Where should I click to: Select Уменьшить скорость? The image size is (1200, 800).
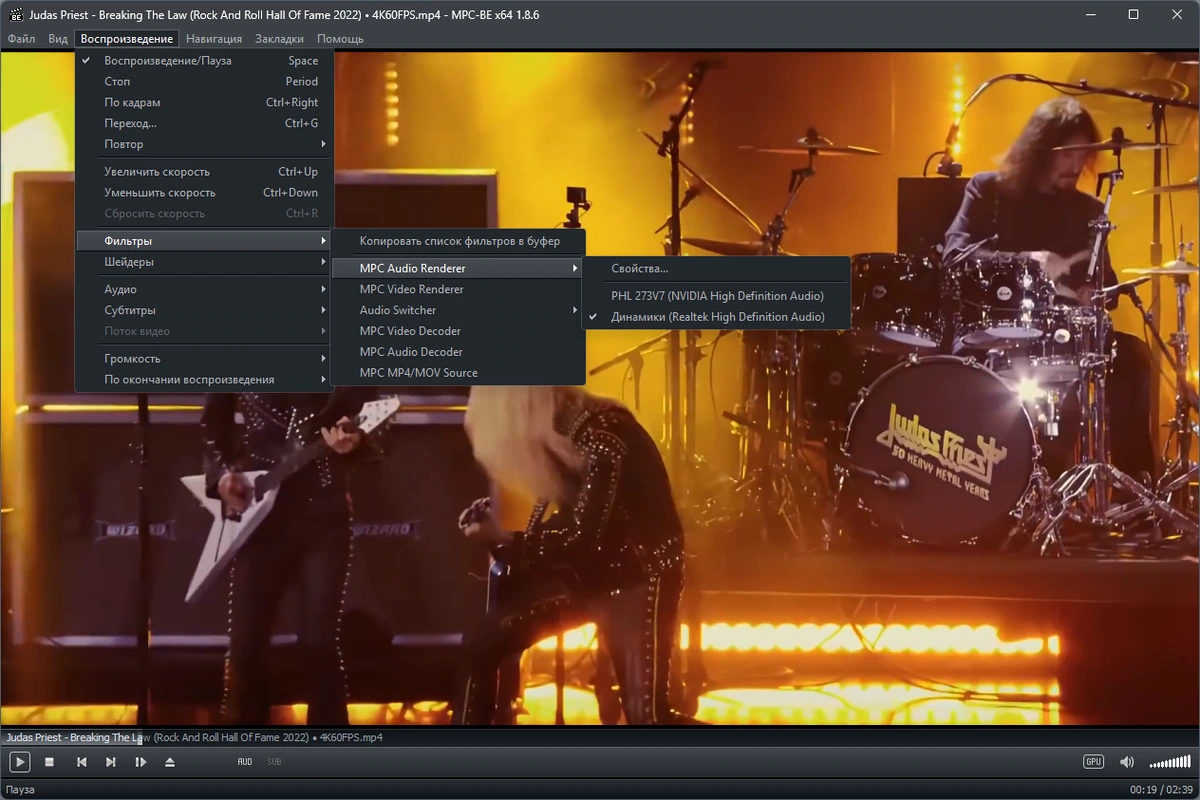(x=204, y=193)
